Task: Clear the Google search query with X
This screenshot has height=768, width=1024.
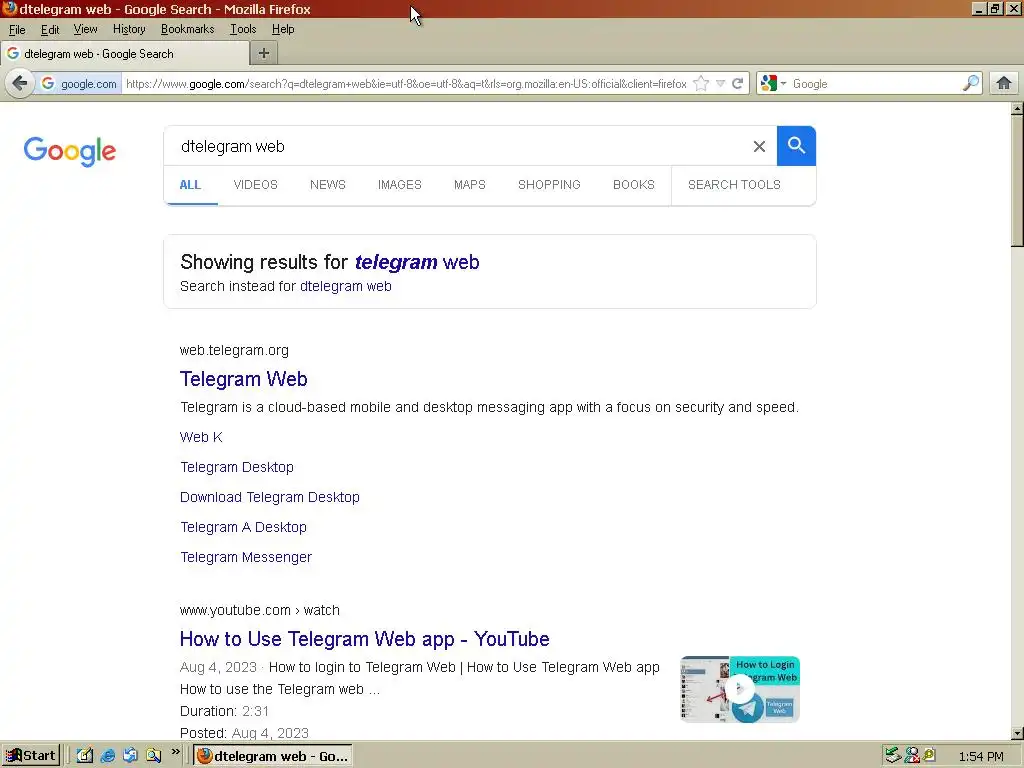Action: [759, 146]
